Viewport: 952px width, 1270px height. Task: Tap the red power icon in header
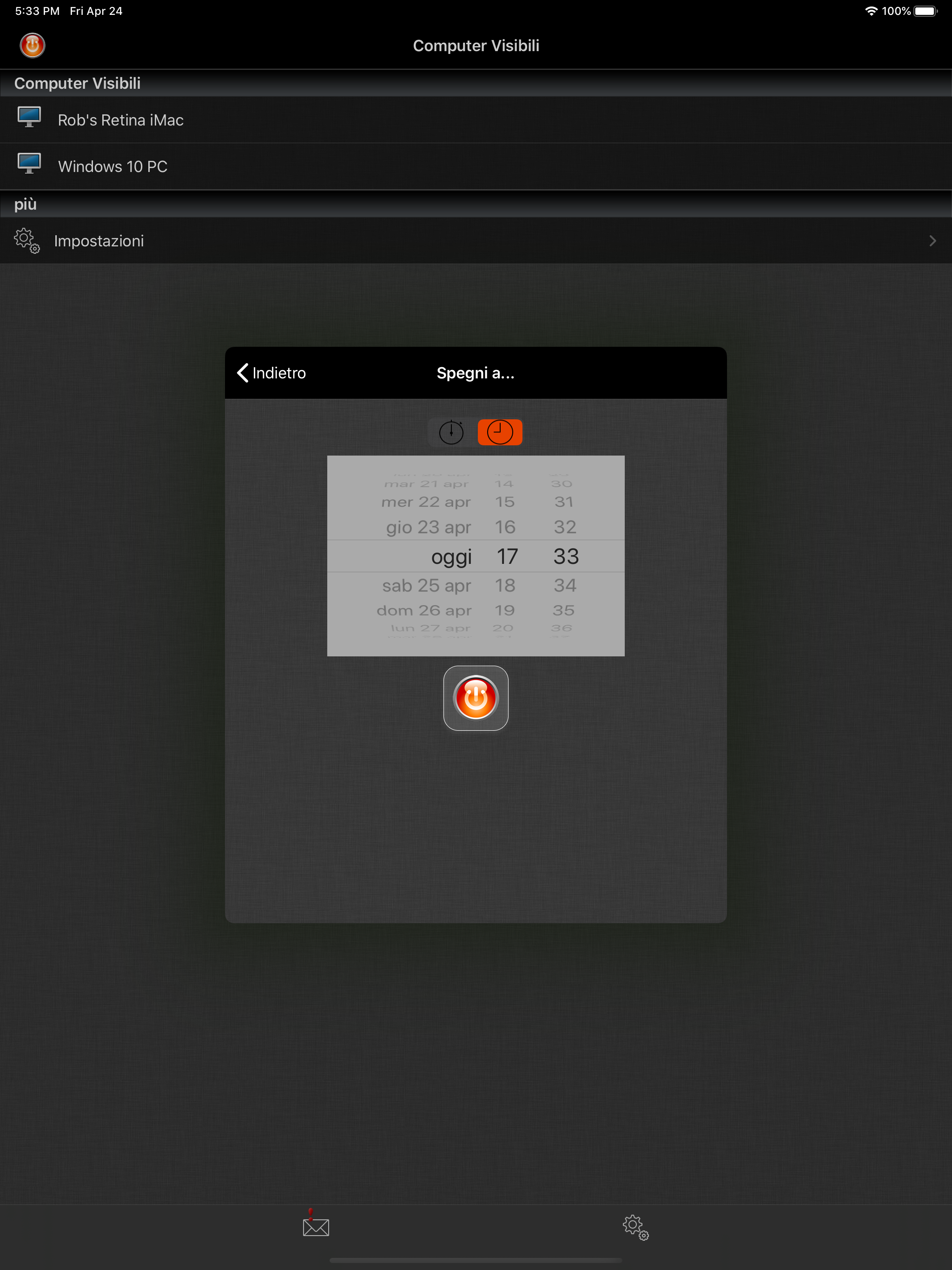[x=32, y=46]
